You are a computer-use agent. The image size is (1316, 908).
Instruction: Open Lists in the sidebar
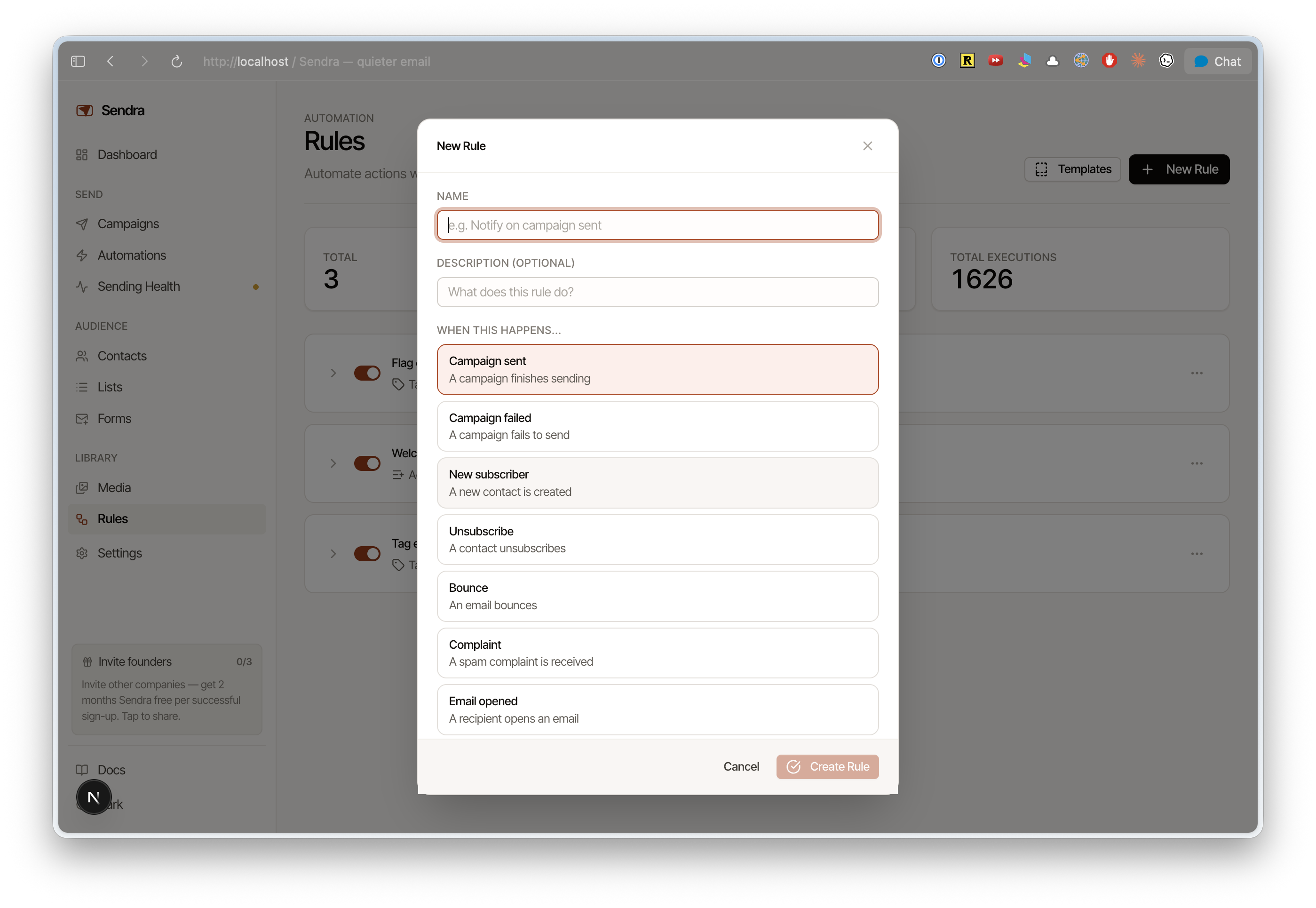(x=166, y=388)
